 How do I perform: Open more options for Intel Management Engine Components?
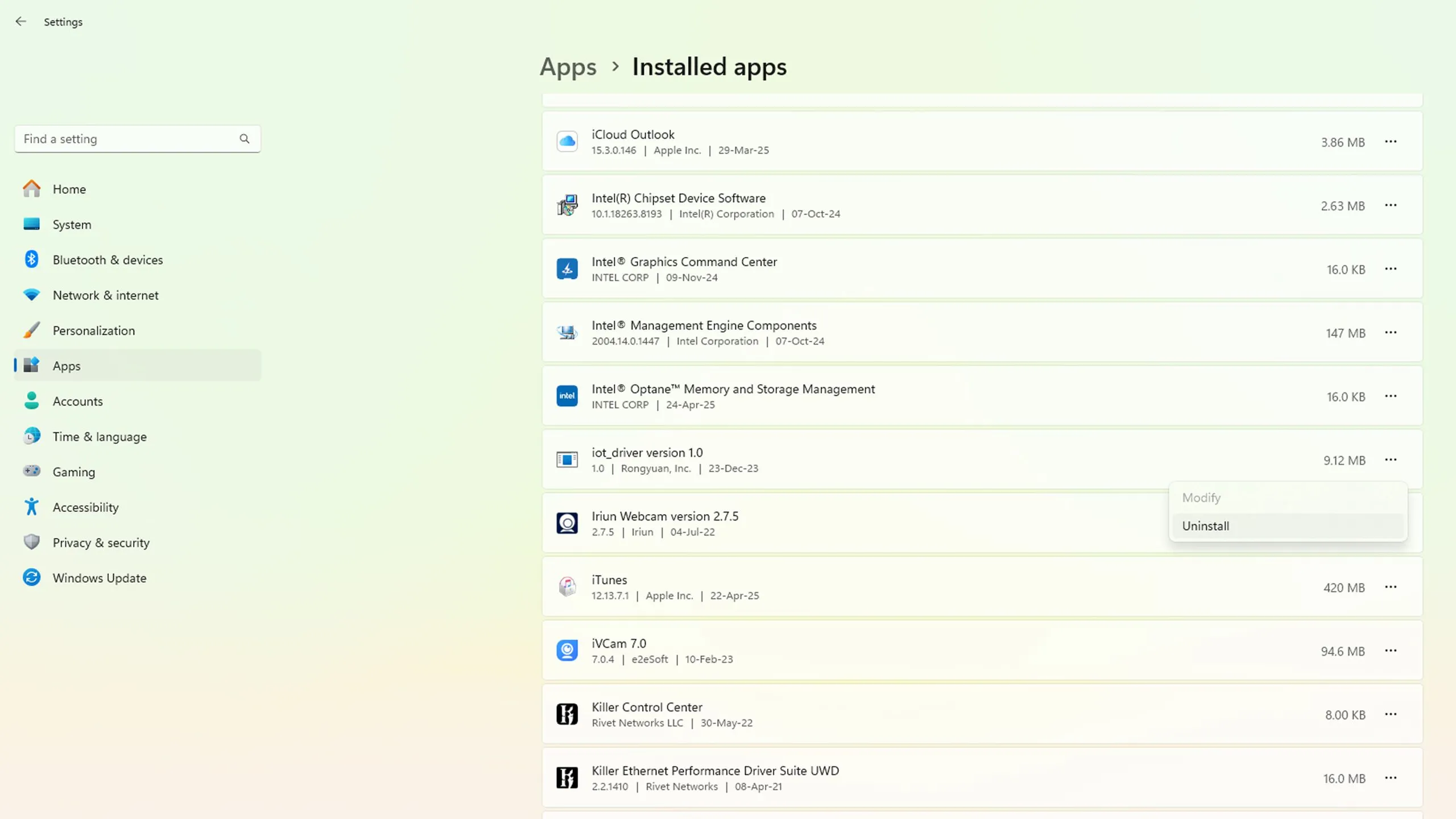click(1391, 333)
